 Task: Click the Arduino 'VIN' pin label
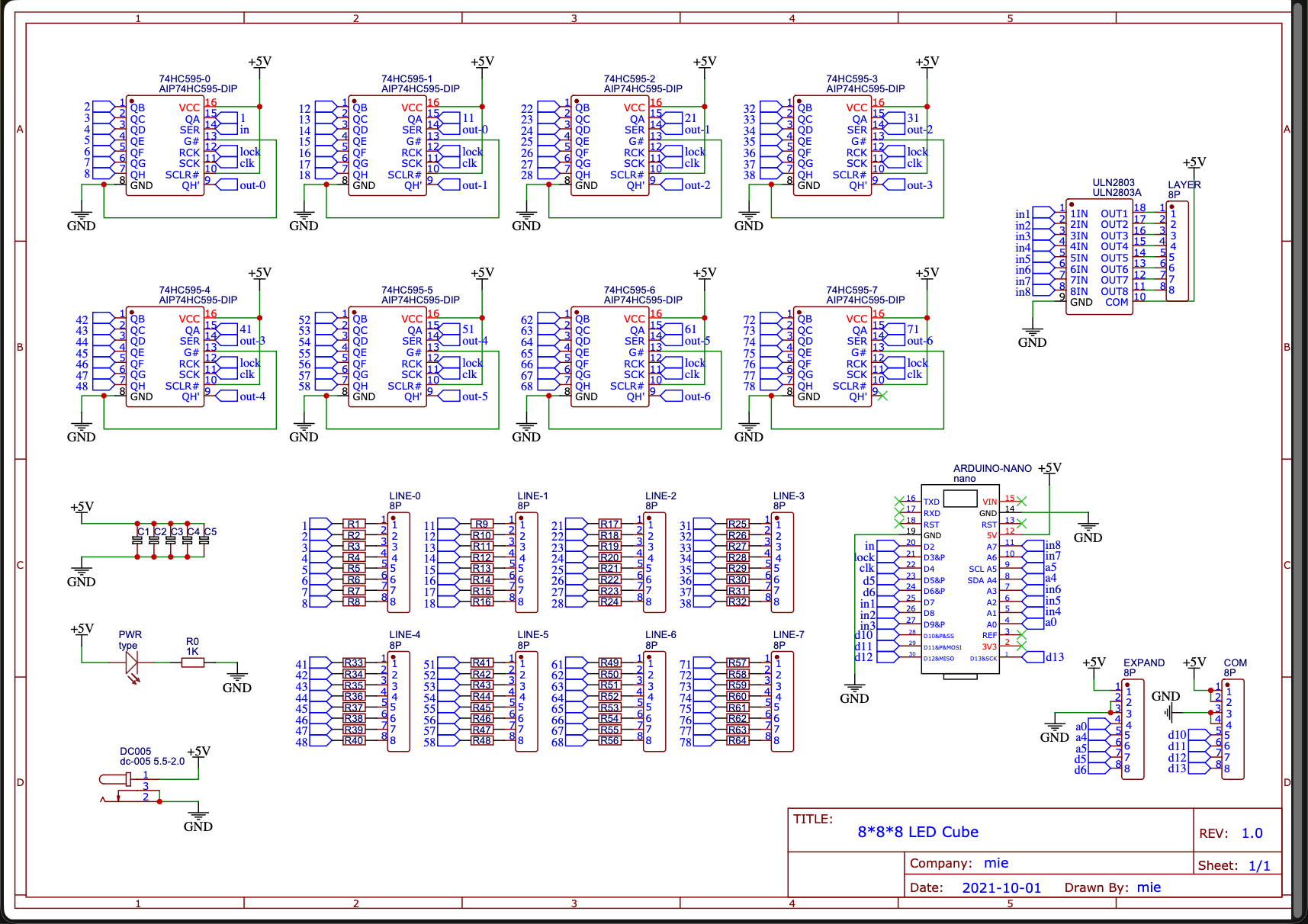(x=989, y=502)
